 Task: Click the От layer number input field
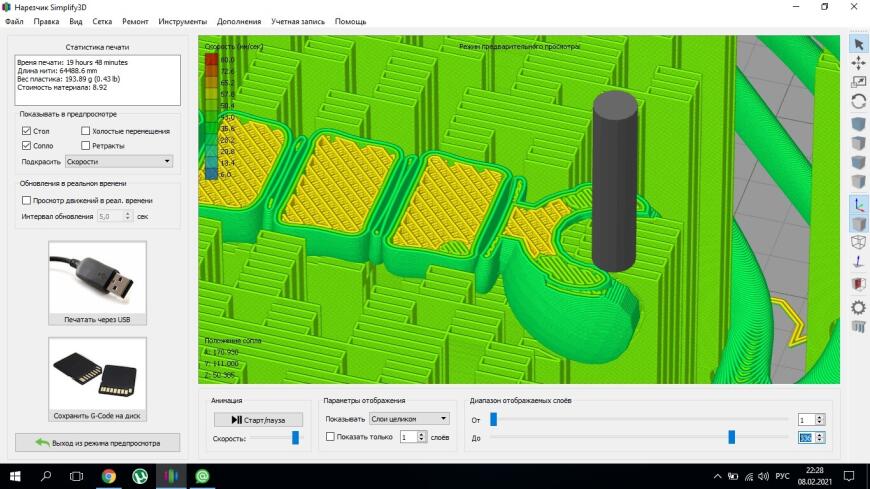806,420
